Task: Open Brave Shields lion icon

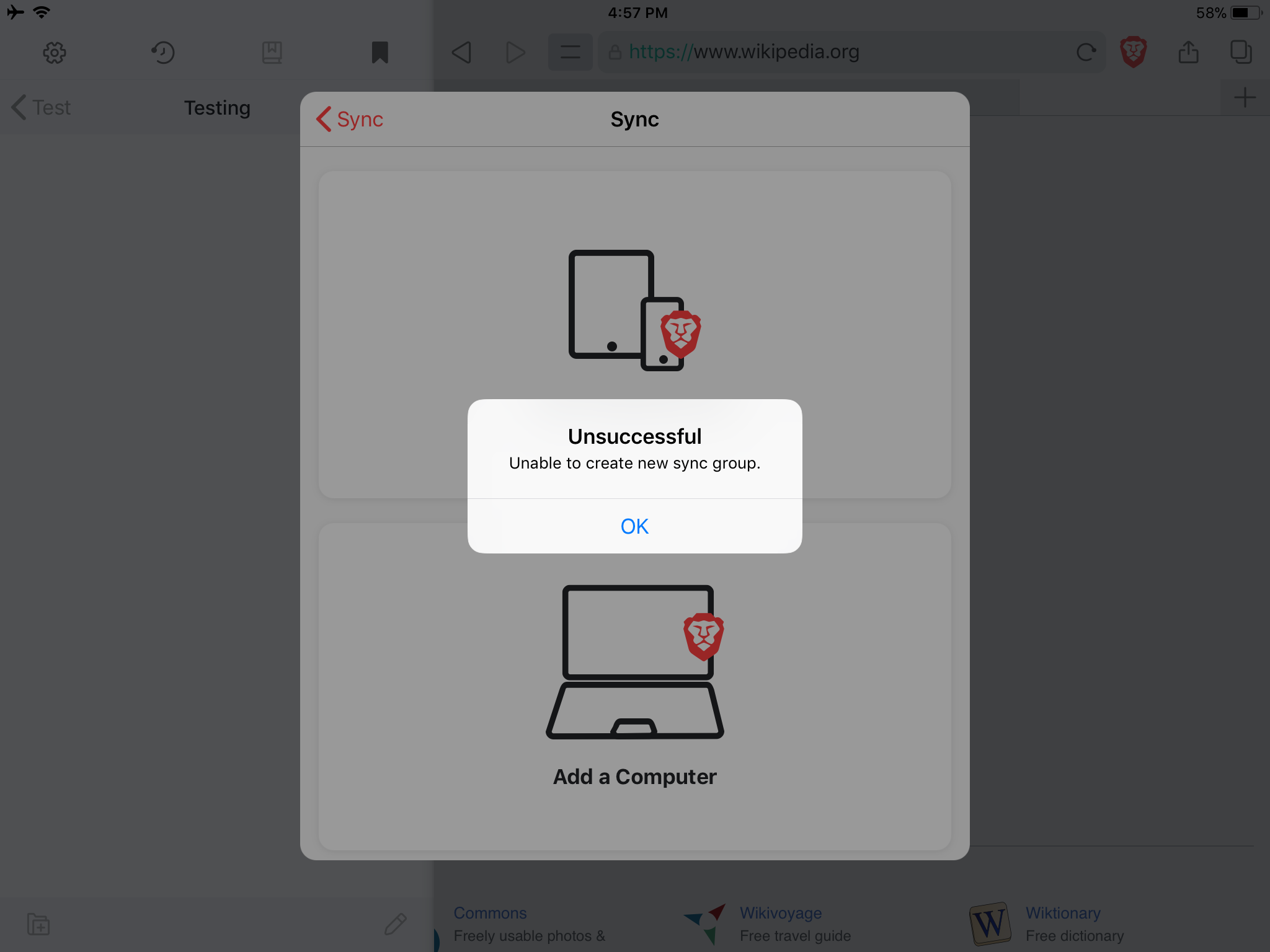Action: [1133, 53]
